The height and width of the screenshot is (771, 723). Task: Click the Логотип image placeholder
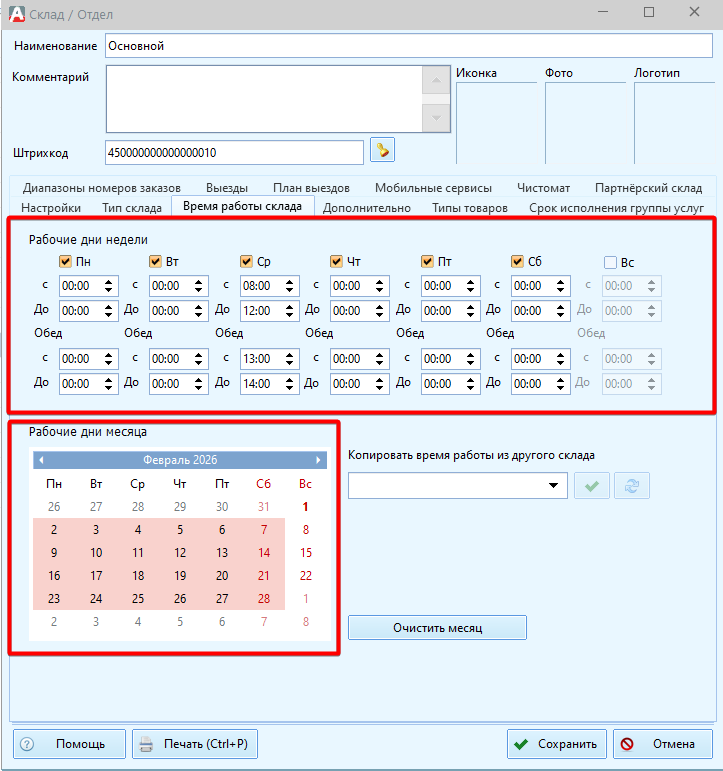click(x=674, y=123)
